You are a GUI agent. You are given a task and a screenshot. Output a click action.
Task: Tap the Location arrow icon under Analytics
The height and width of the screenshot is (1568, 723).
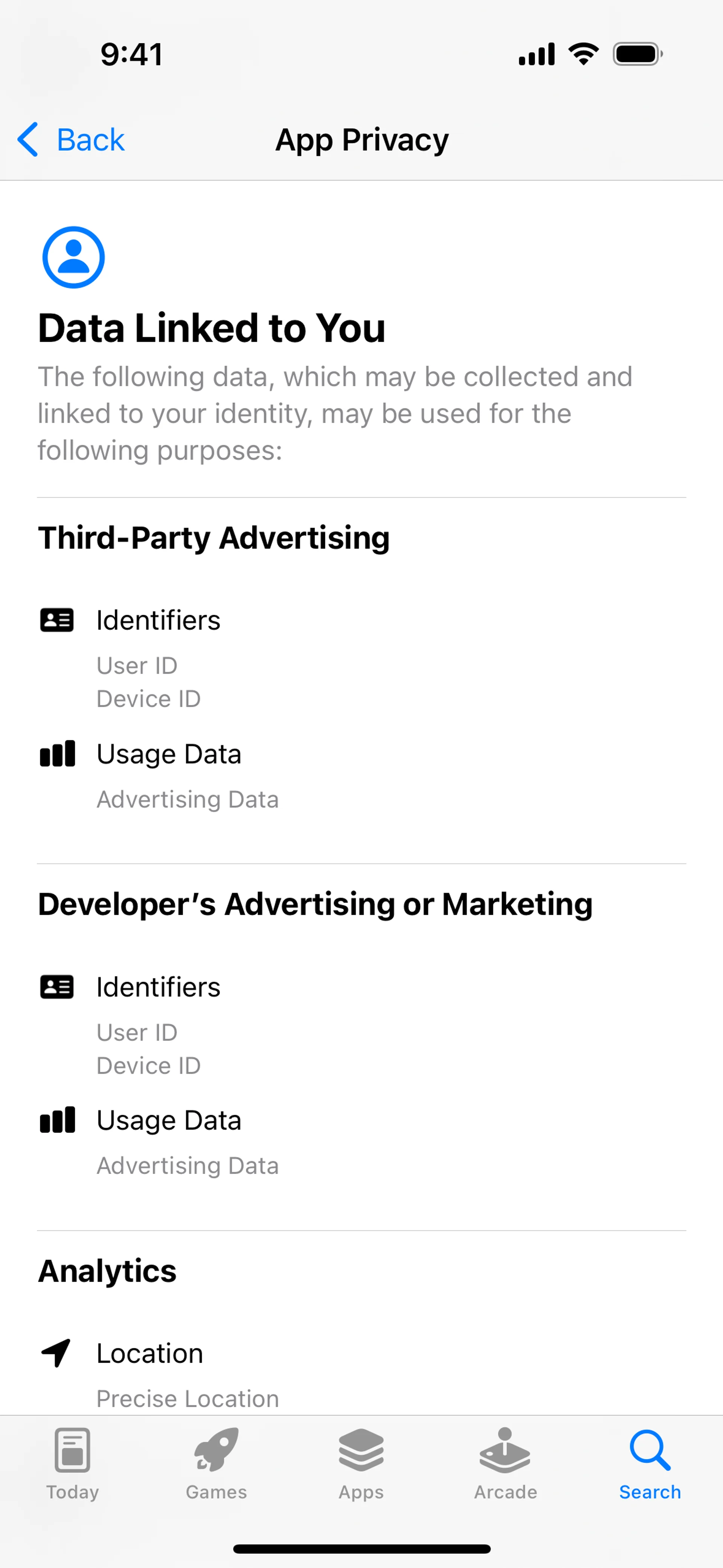coord(56,1353)
